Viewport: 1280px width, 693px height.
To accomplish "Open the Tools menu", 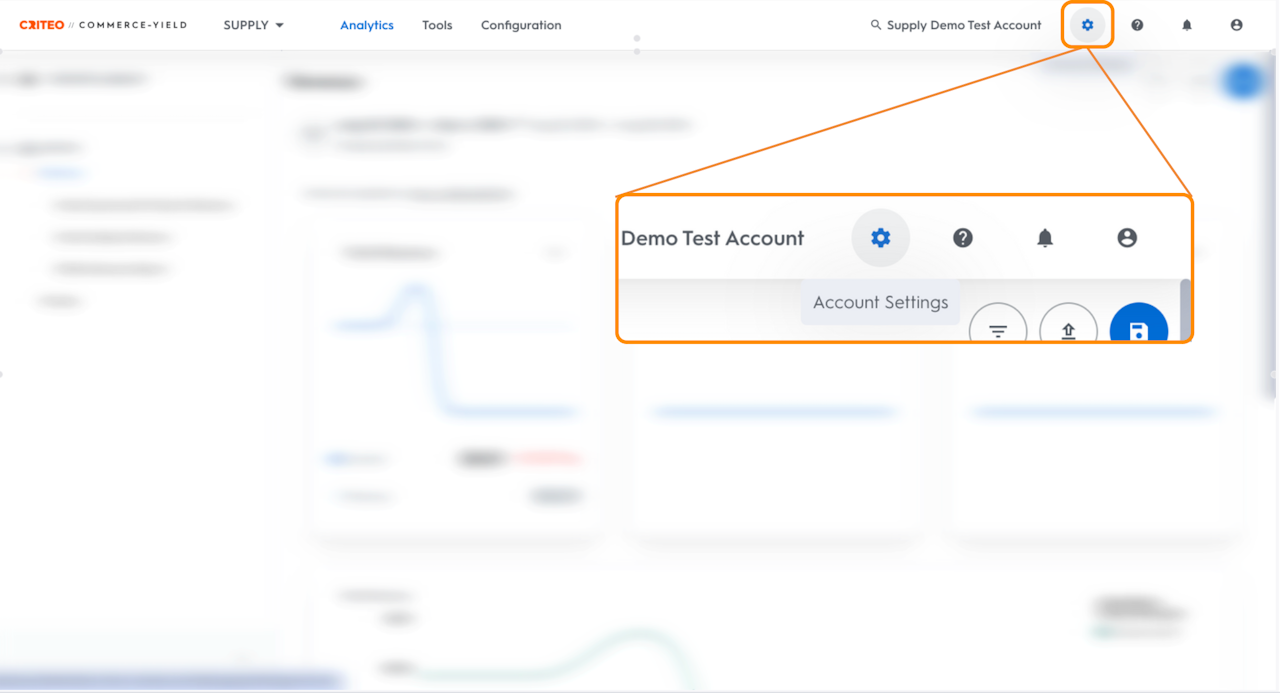I will coord(437,25).
